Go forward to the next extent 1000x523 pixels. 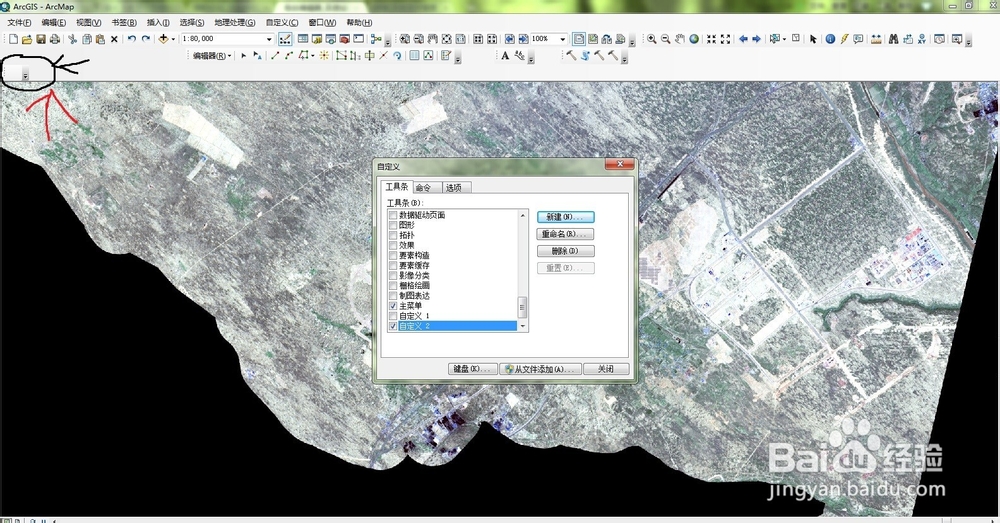coord(756,39)
